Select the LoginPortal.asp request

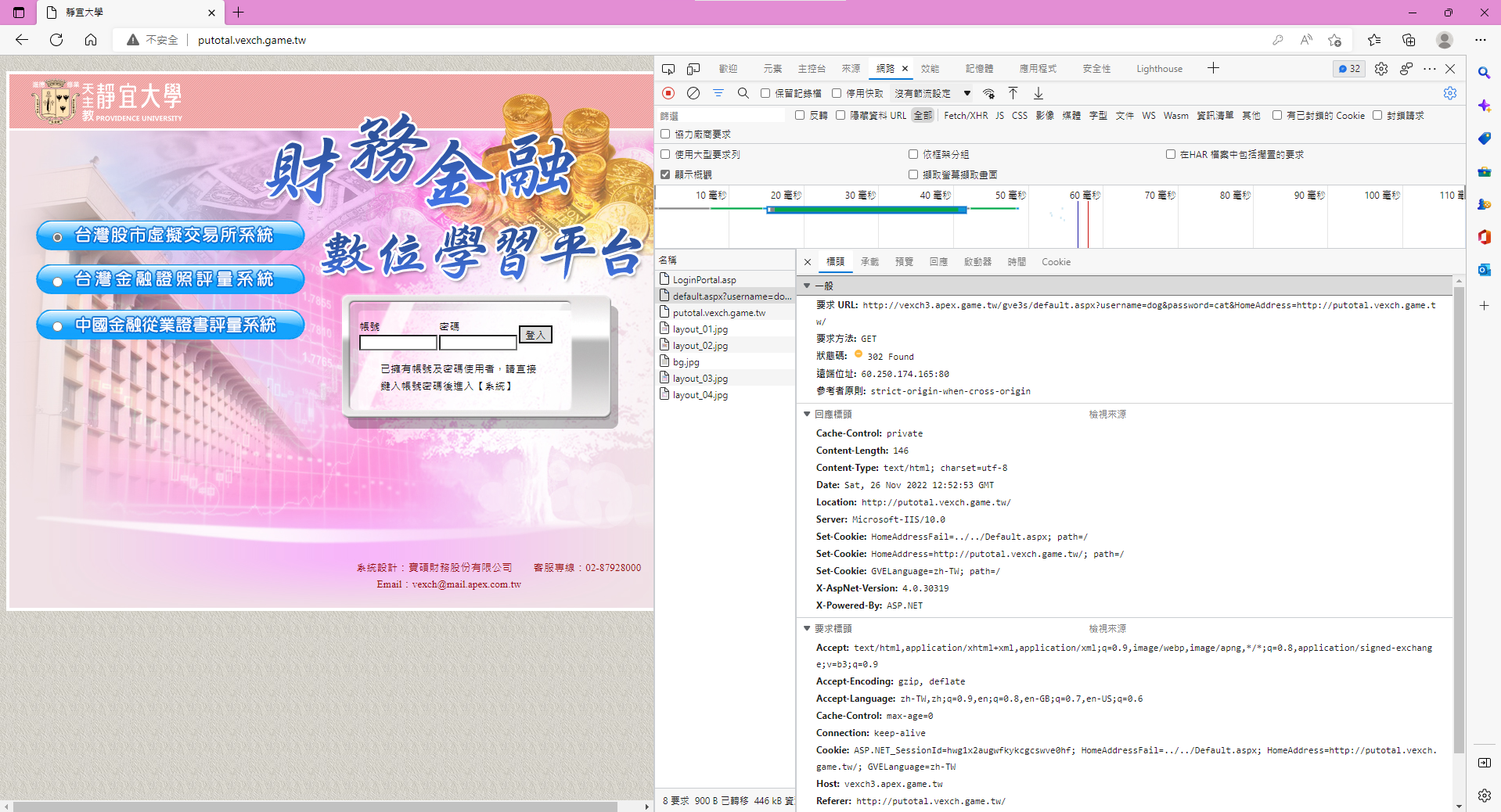tap(725, 279)
